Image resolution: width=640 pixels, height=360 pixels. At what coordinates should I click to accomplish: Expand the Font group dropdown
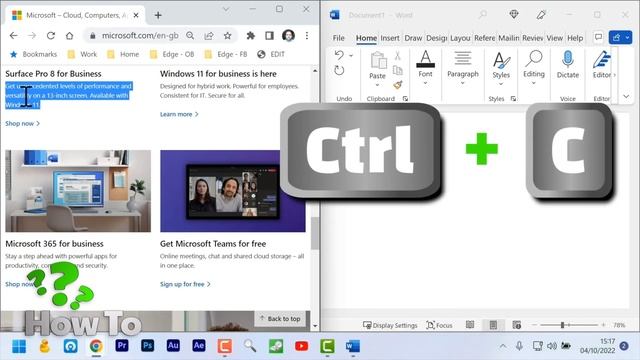click(x=425, y=83)
